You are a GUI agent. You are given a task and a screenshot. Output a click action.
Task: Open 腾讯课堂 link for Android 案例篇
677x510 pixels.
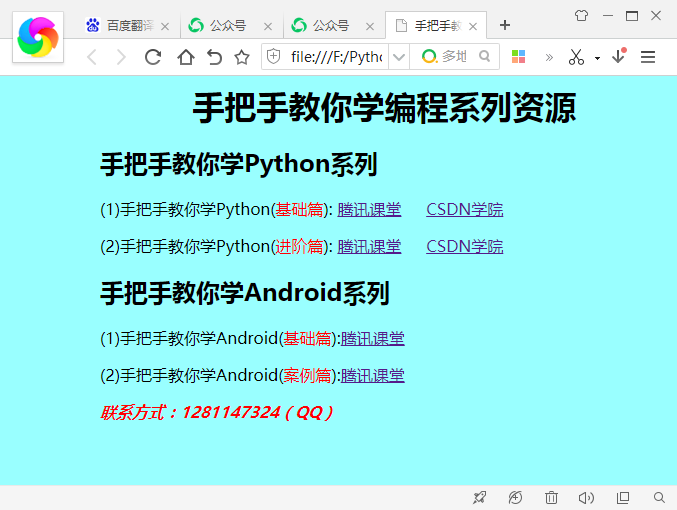373,376
